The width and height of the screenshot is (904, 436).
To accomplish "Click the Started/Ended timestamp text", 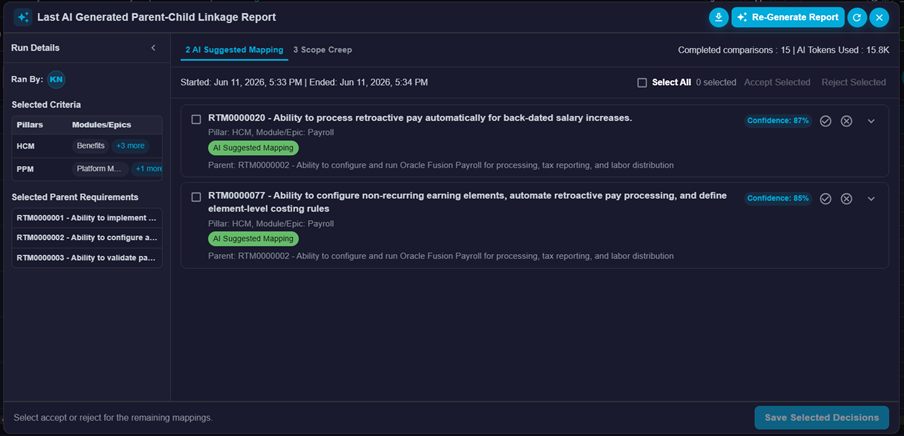I will 304,82.
